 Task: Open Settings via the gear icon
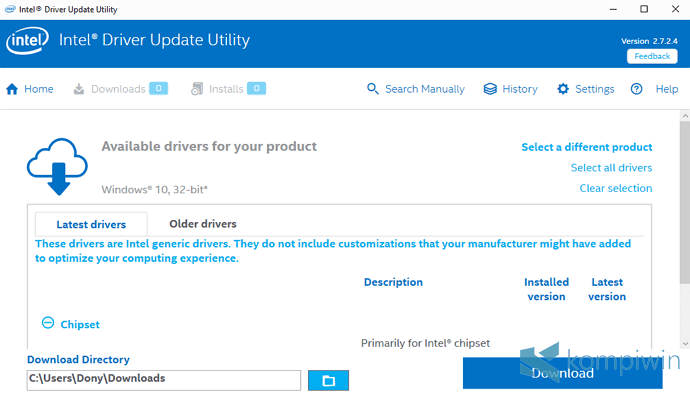(x=563, y=89)
